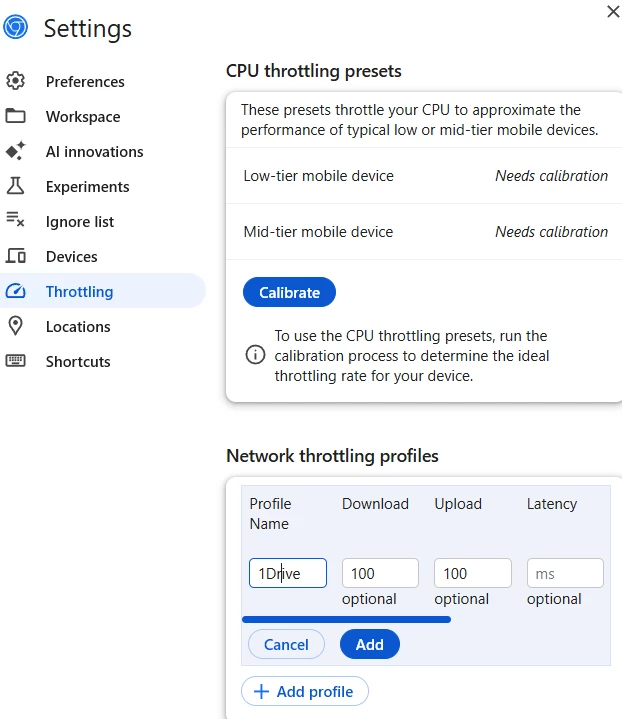Click the Throttling gauge icon

tap(16, 291)
